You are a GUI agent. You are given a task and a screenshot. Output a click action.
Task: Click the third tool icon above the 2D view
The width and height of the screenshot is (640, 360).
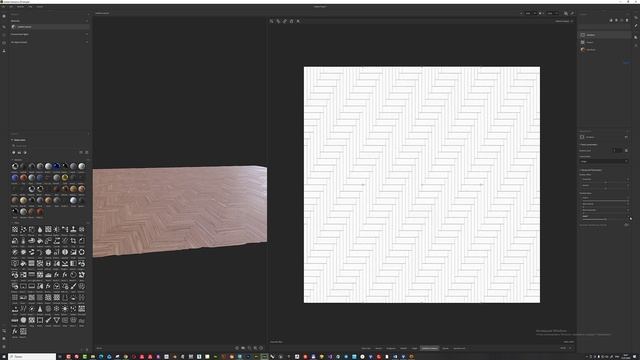pos(285,21)
